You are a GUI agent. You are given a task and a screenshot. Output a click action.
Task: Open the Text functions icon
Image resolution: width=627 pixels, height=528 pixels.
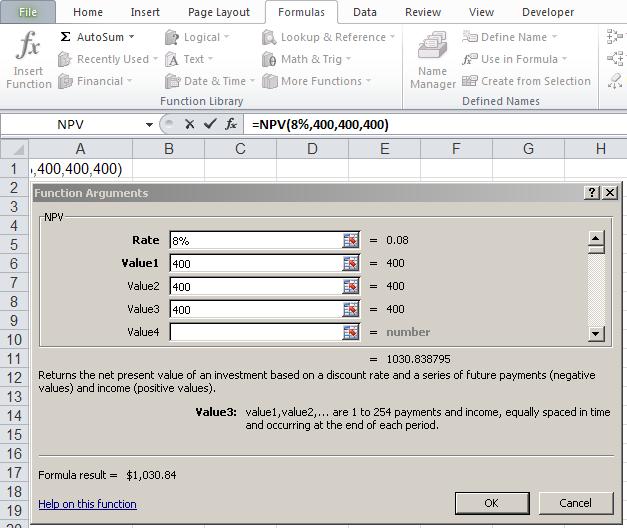(172, 59)
